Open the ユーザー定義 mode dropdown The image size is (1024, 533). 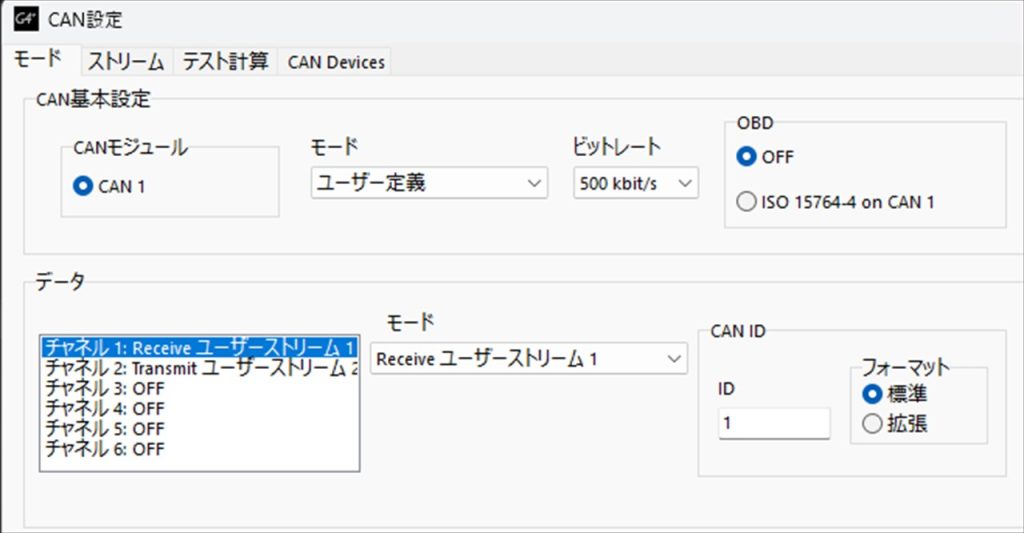(x=429, y=183)
